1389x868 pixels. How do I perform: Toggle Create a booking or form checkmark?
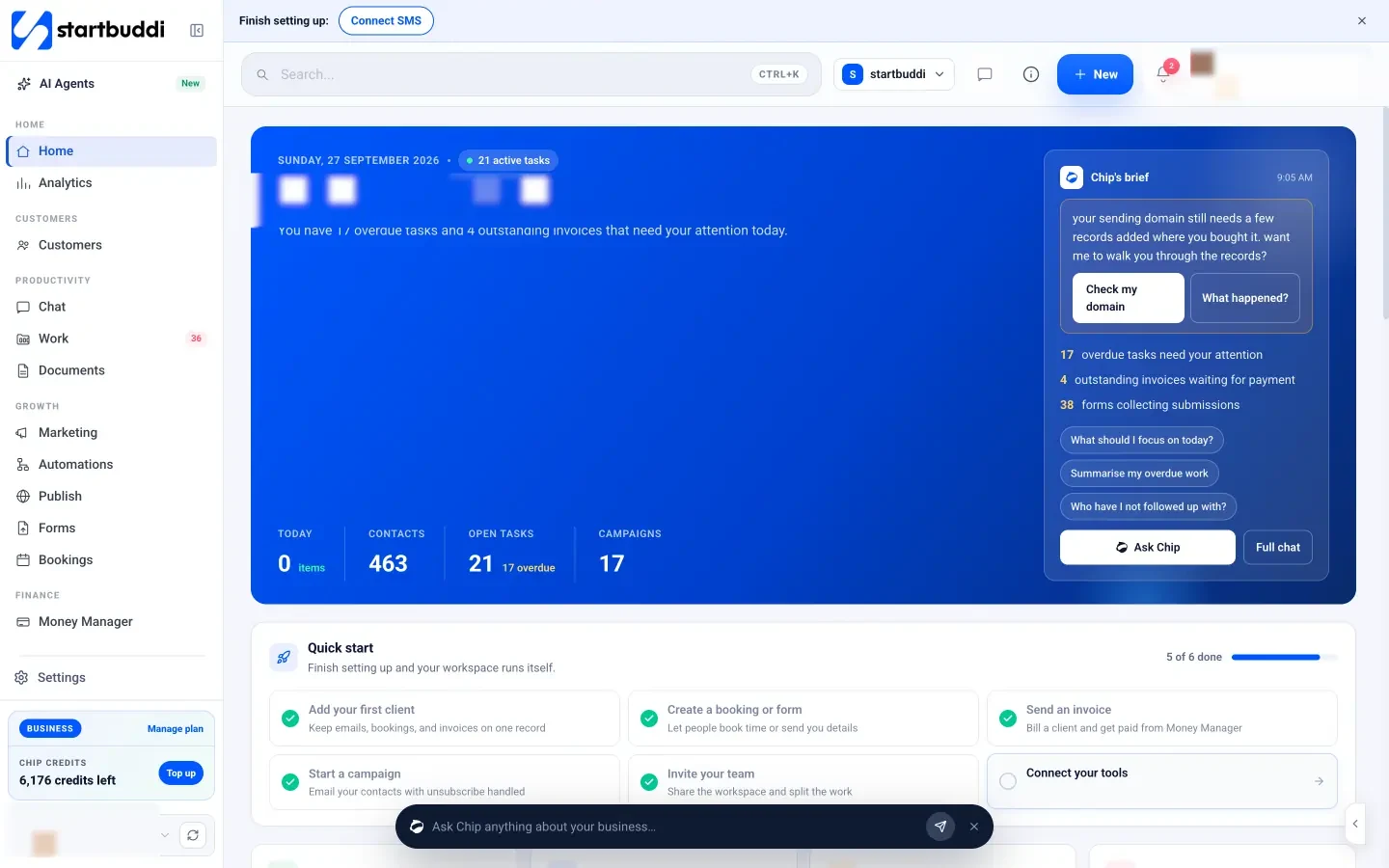pyautogui.click(x=649, y=719)
